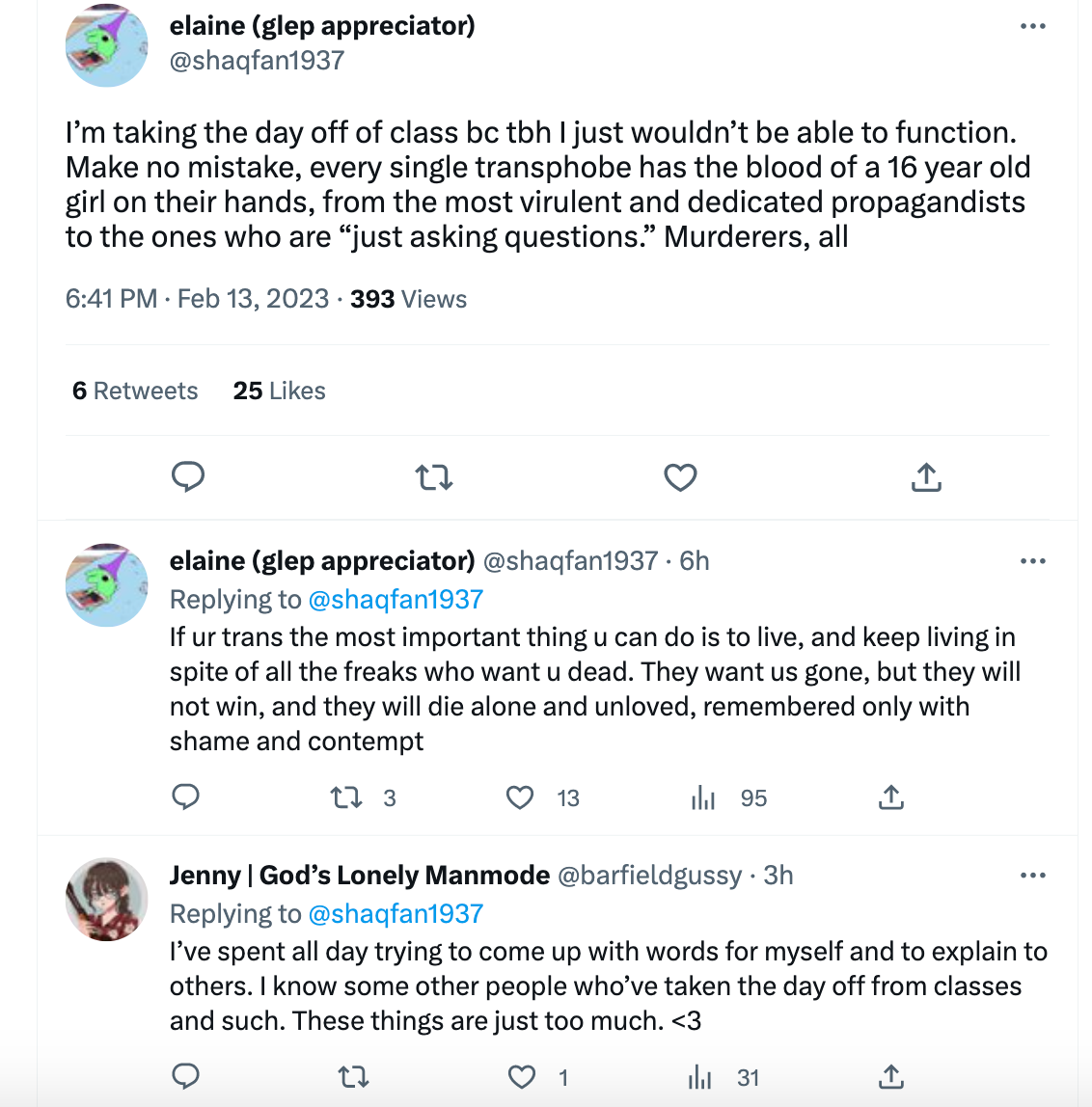Share the main tweet via the share icon
The width and height of the screenshot is (1092, 1107).
coord(926,476)
